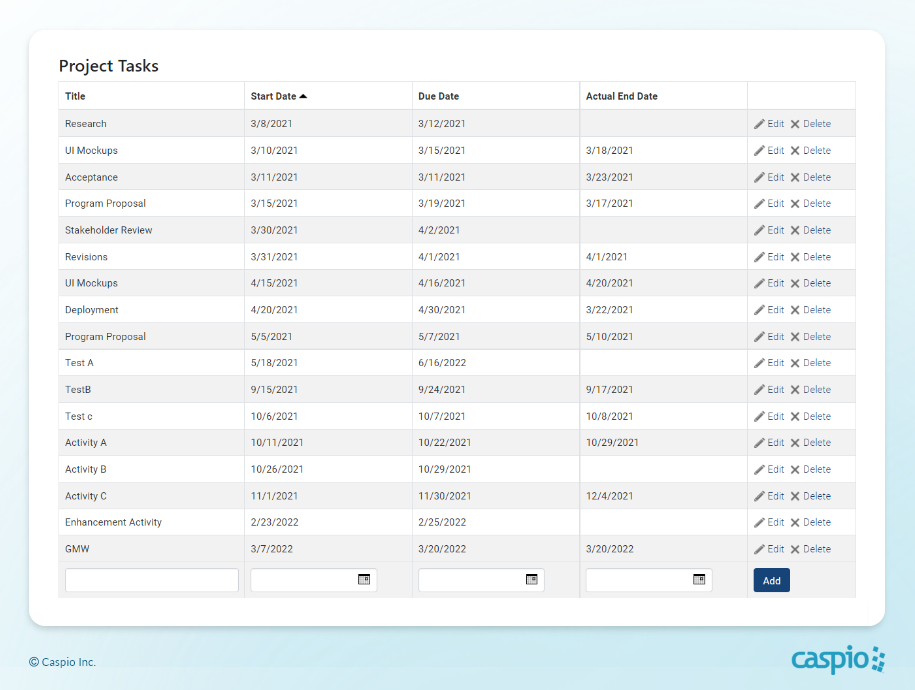Viewport: 915px width, 690px height.
Task: Click the Caspio logo
Action: [x=838, y=660]
